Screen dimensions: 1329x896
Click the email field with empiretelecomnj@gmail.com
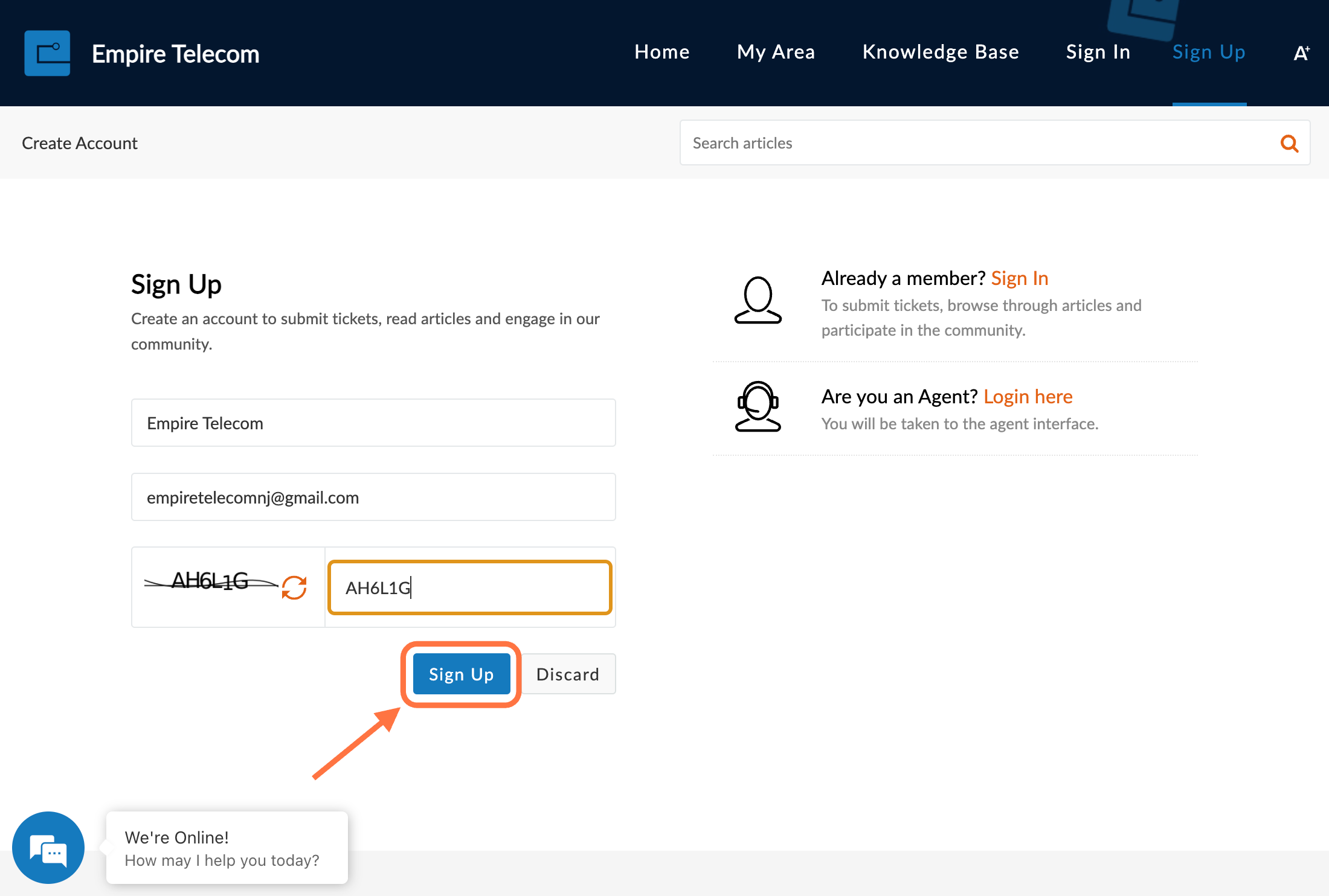[373, 497]
